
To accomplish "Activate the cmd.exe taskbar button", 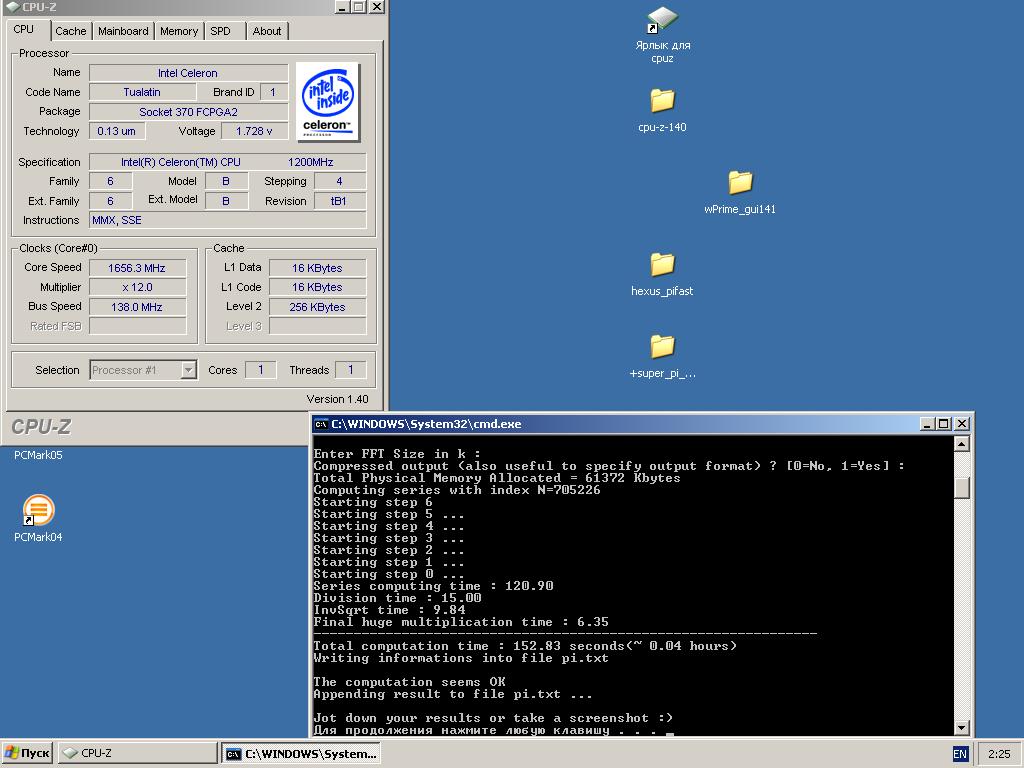I will pos(301,754).
